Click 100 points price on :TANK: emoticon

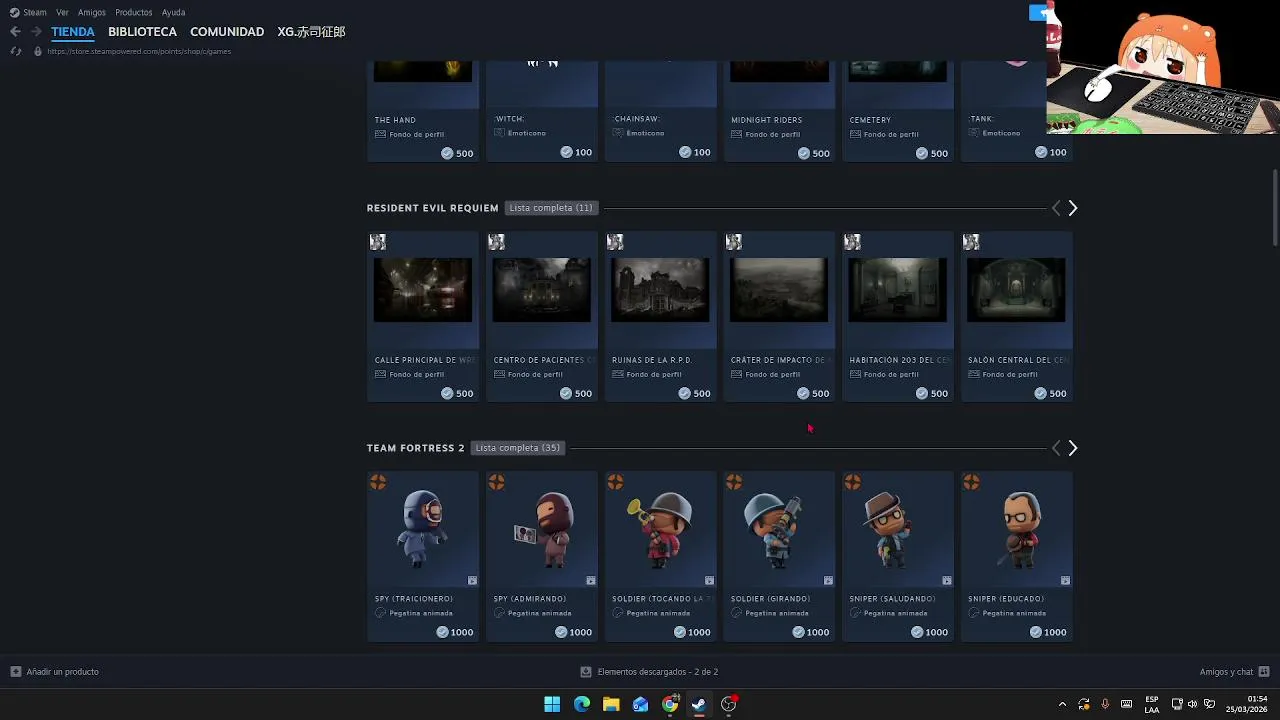coord(1050,152)
